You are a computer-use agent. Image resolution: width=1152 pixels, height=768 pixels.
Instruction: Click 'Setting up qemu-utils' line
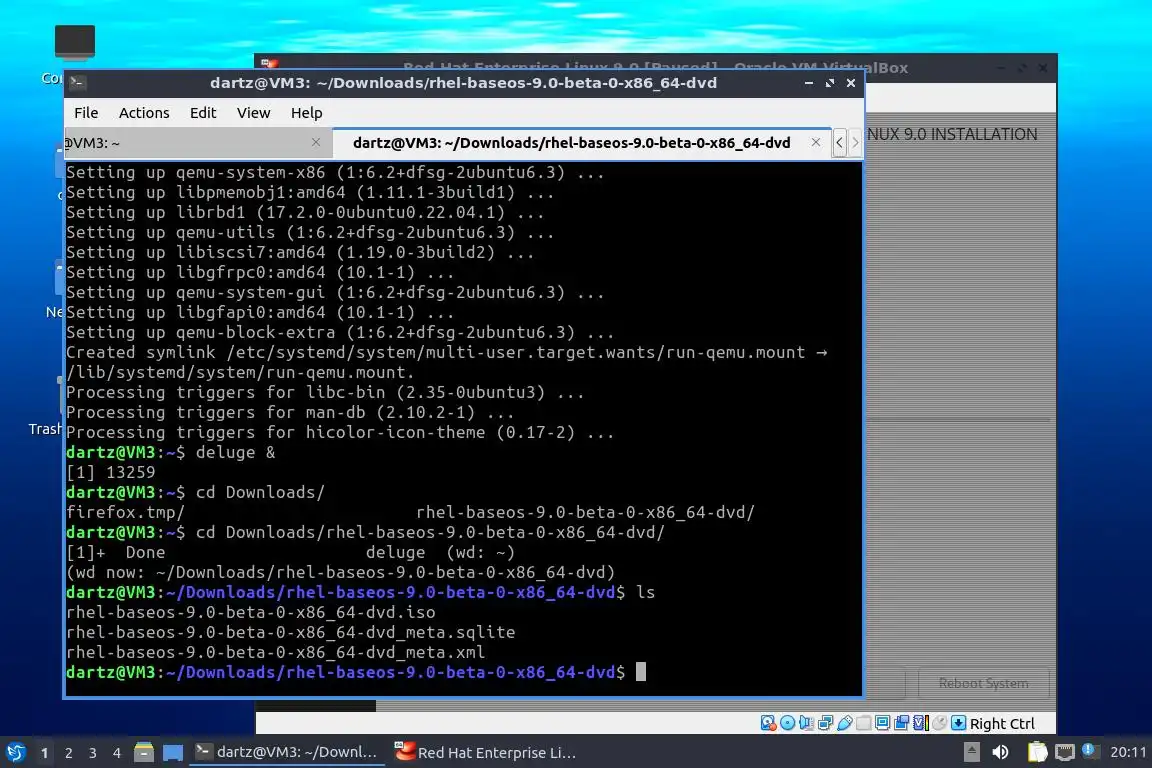coord(310,232)
